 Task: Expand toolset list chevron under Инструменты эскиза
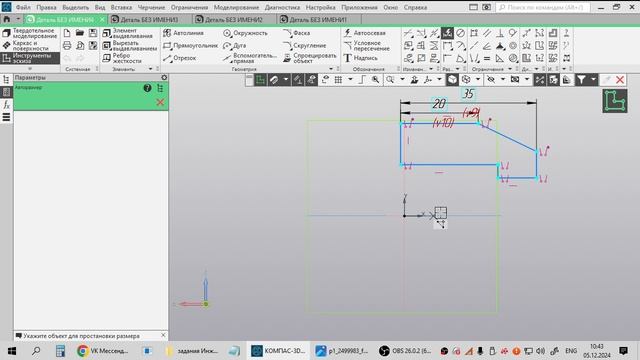[x=29, y=69]
